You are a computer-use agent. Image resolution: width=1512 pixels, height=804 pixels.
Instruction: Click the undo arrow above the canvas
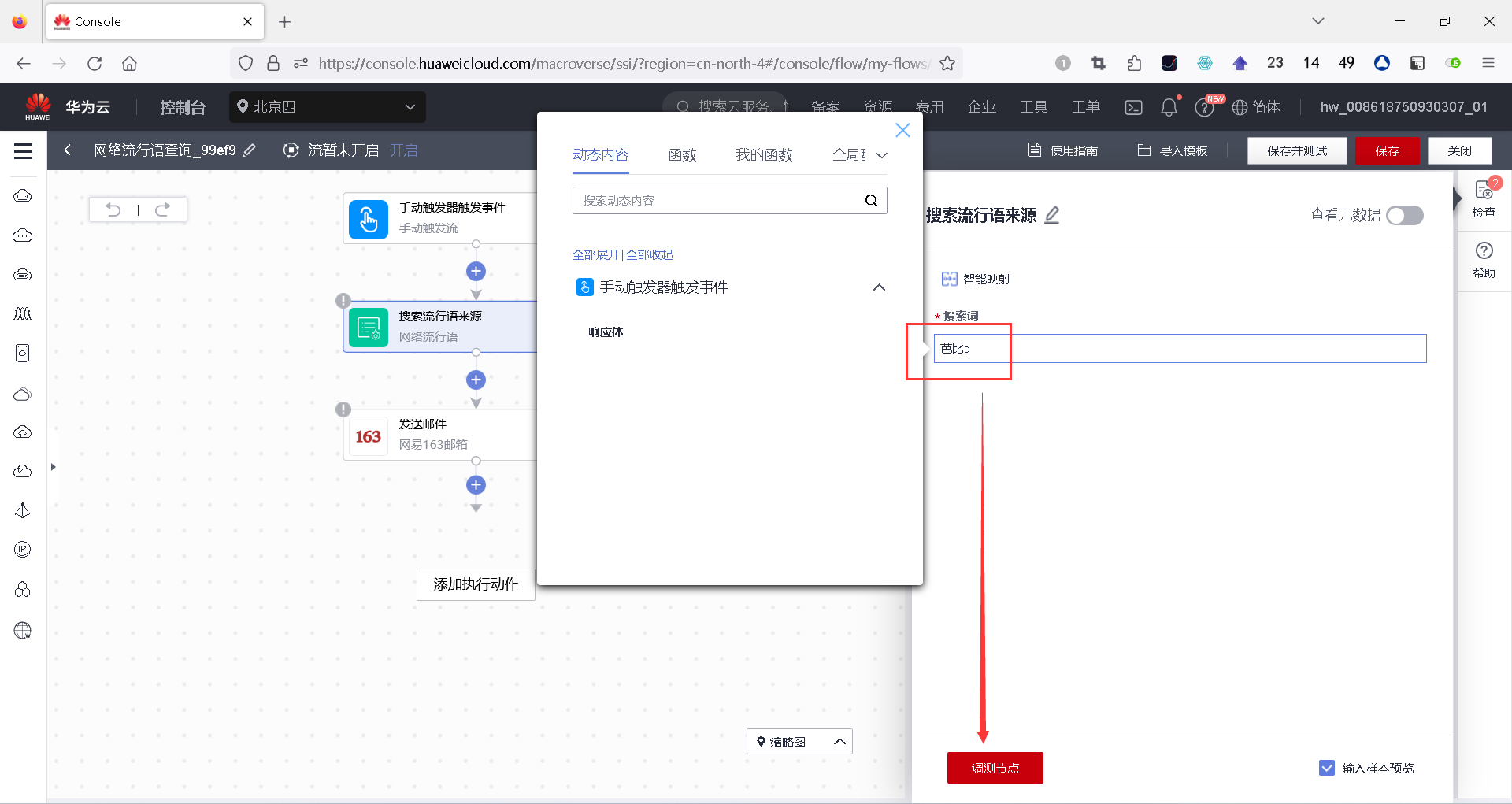coord(113,209)
